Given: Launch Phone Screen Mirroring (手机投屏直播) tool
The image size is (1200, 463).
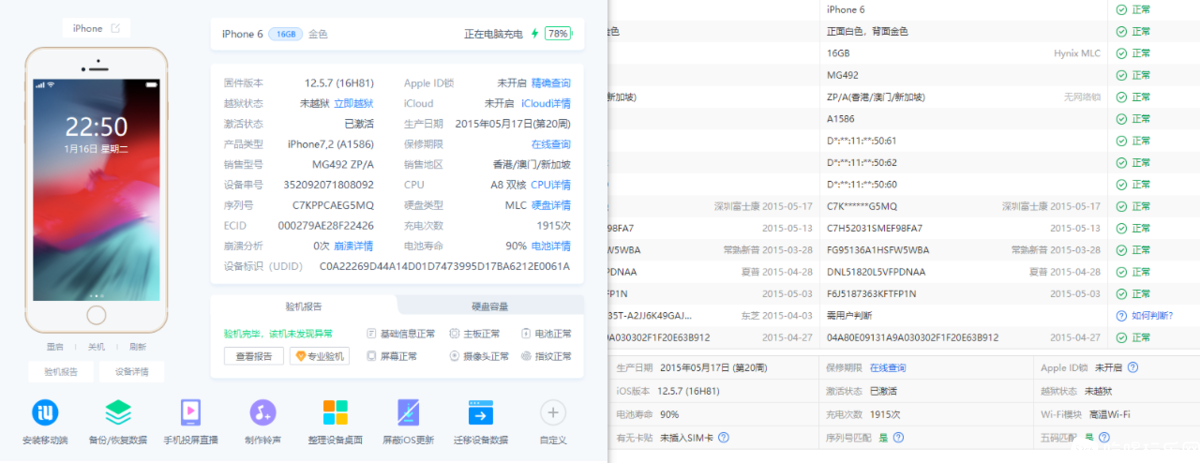Looking at the screenshot, I should 190,412.
